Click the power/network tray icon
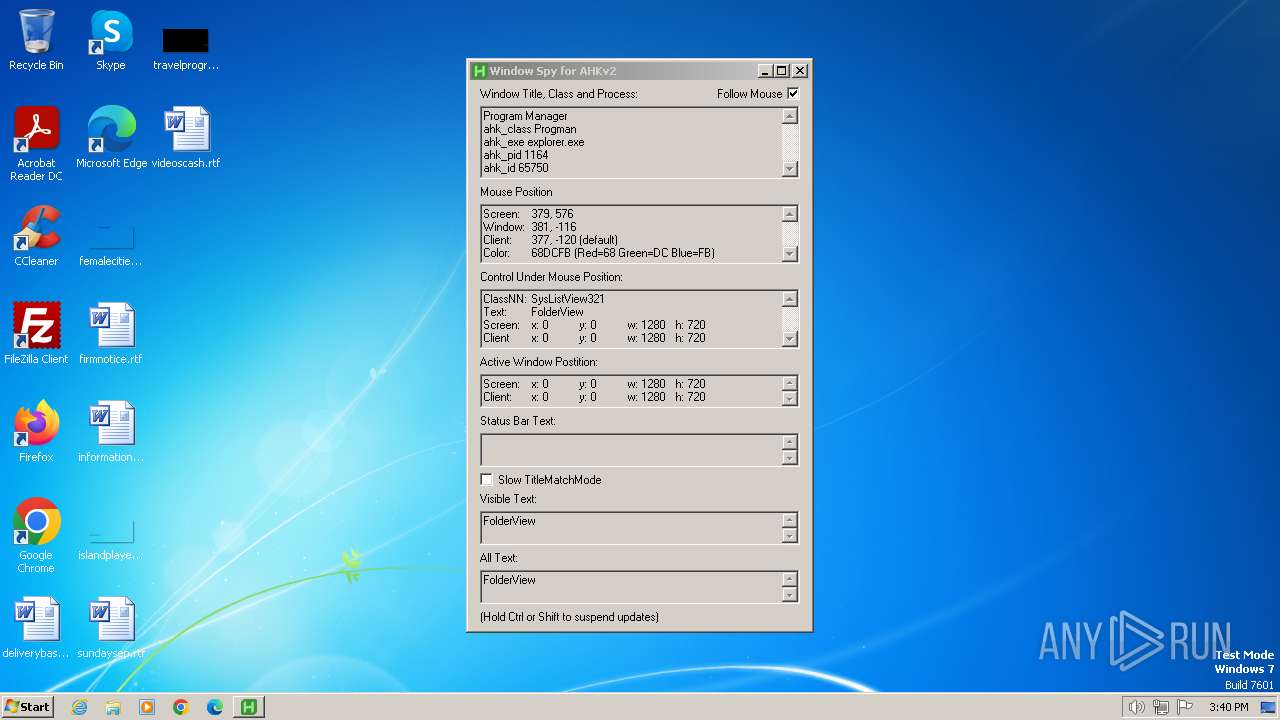The width and height of the screenshot is (1280, 720). pos(1160,707)
